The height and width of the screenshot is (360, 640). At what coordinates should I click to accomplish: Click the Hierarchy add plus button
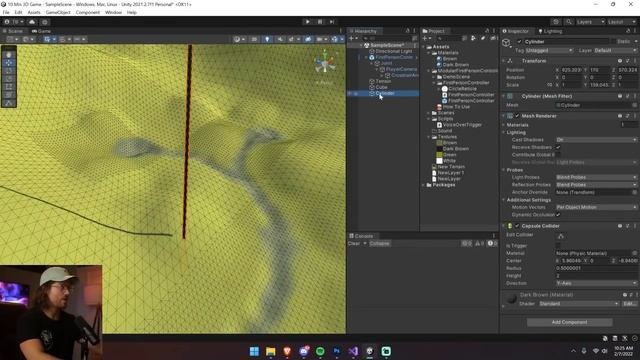pos(353,38)
